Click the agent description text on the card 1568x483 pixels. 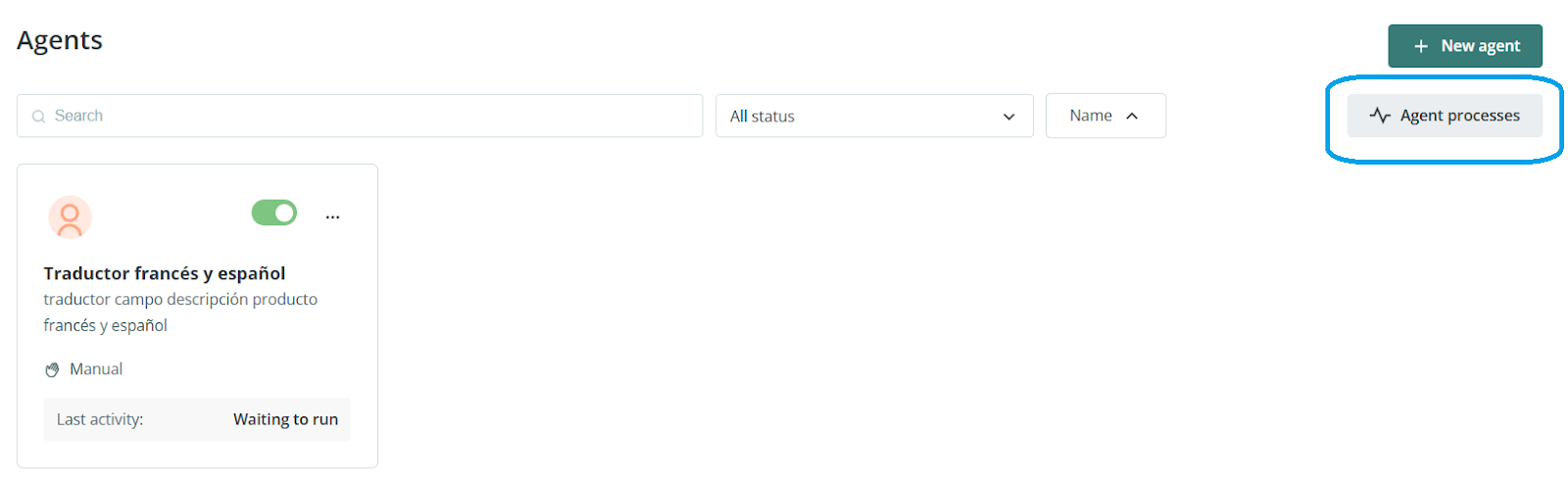click(x=180, y=312)
